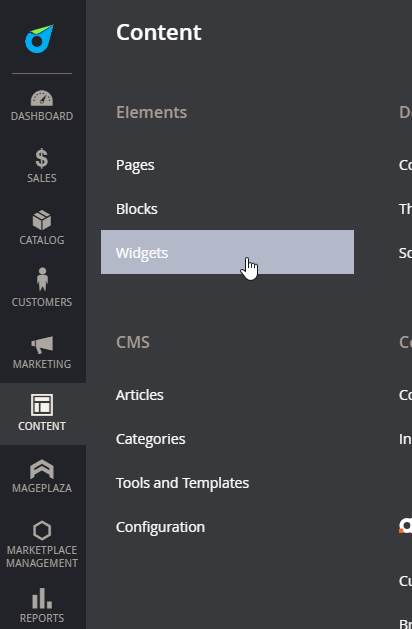
Task: Open Blocks under Elements
Action: coord(137,209)
